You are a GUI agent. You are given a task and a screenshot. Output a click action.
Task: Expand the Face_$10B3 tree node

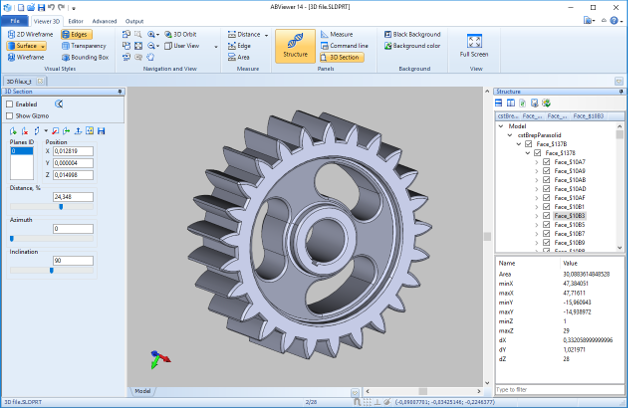click(x=537, y=215)
